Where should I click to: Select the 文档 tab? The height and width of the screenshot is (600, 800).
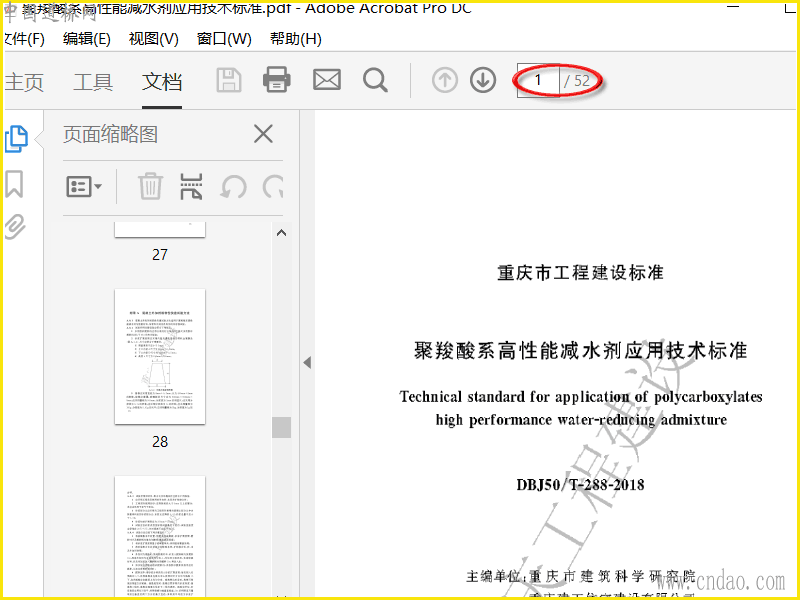coord(162,82)
